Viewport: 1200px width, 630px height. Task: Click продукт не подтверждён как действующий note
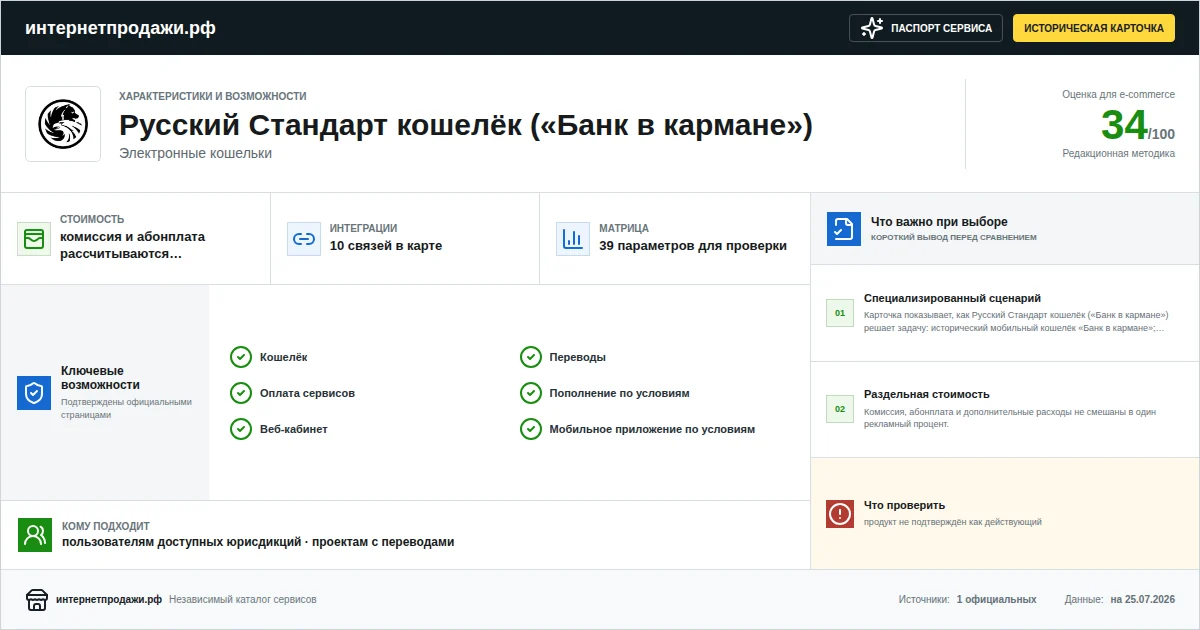(953, 522)
